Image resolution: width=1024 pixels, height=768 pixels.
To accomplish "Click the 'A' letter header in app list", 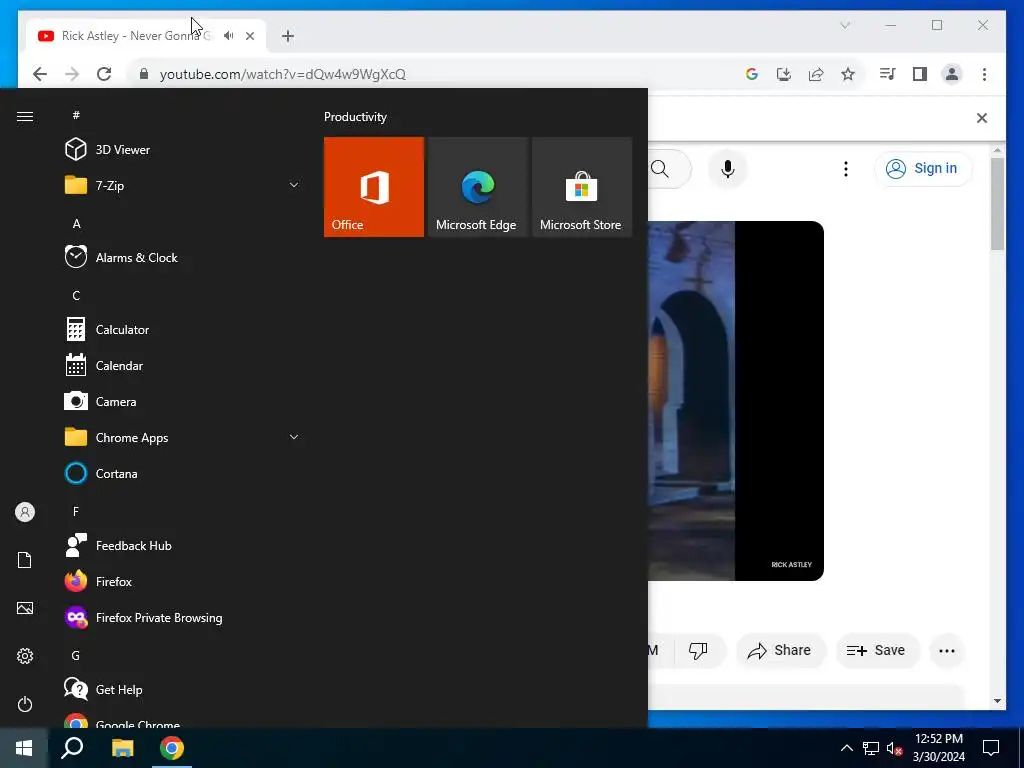I will tap(76, 224).
